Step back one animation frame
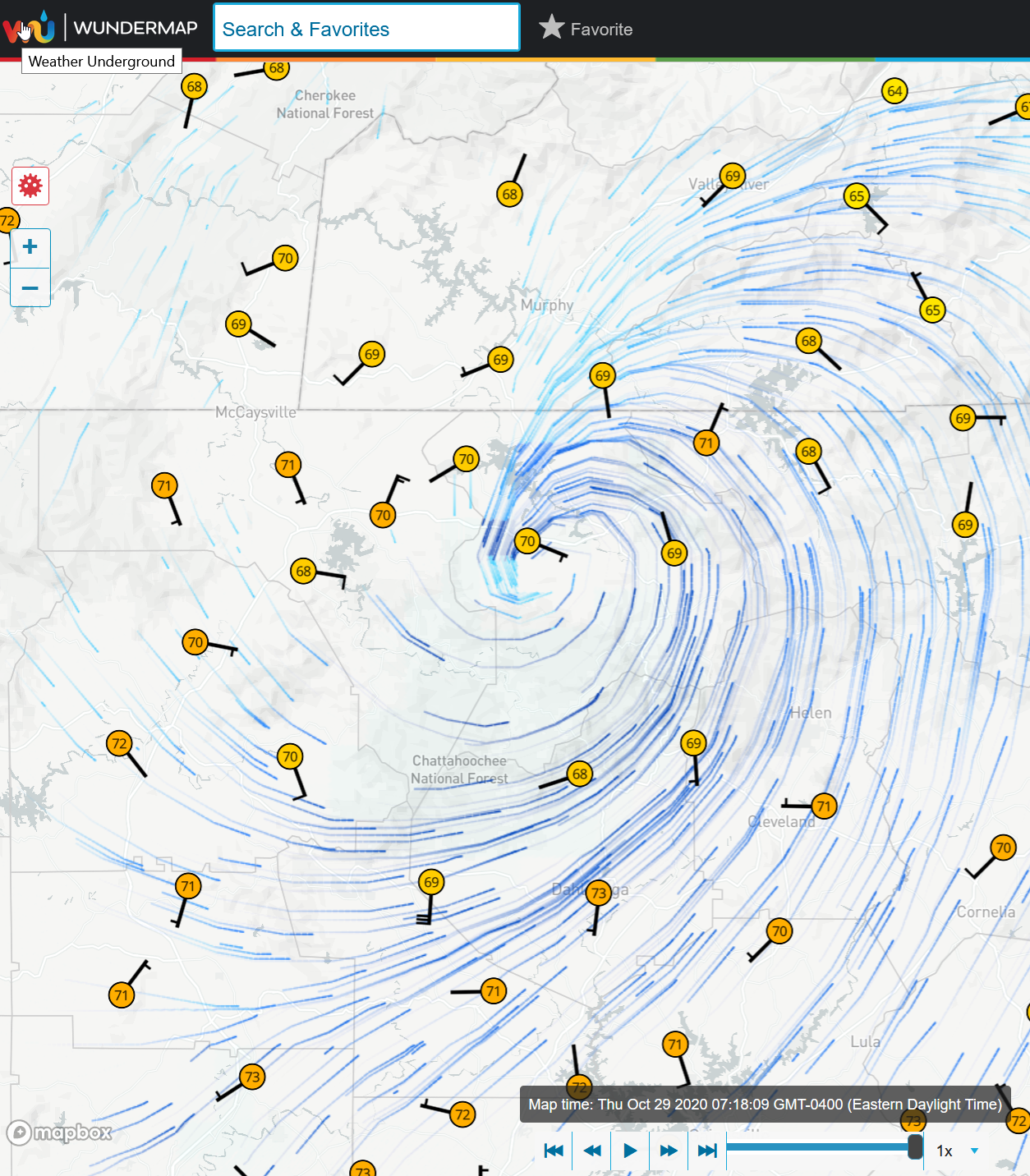 [x=591, y=1151]
